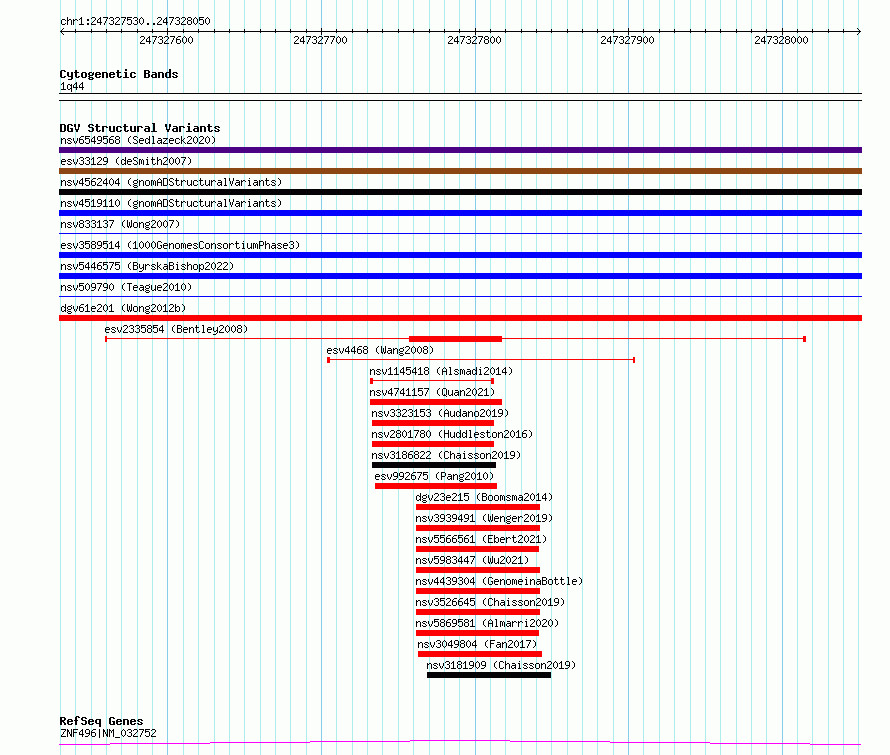Open nsv4562404 (gnomADStructuralVariants) label
The width and height of the screenshot is (890, 755).
click(171, 182)
